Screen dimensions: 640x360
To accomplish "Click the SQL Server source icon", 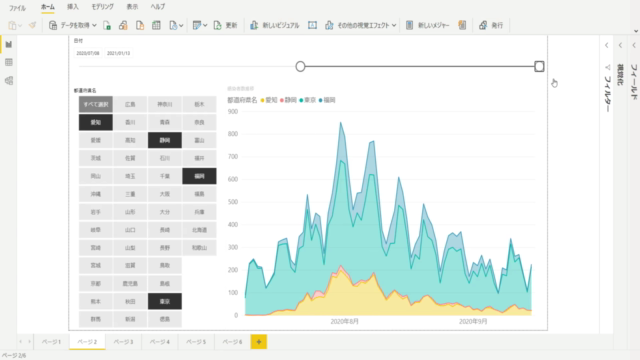I will coord(140,25).
